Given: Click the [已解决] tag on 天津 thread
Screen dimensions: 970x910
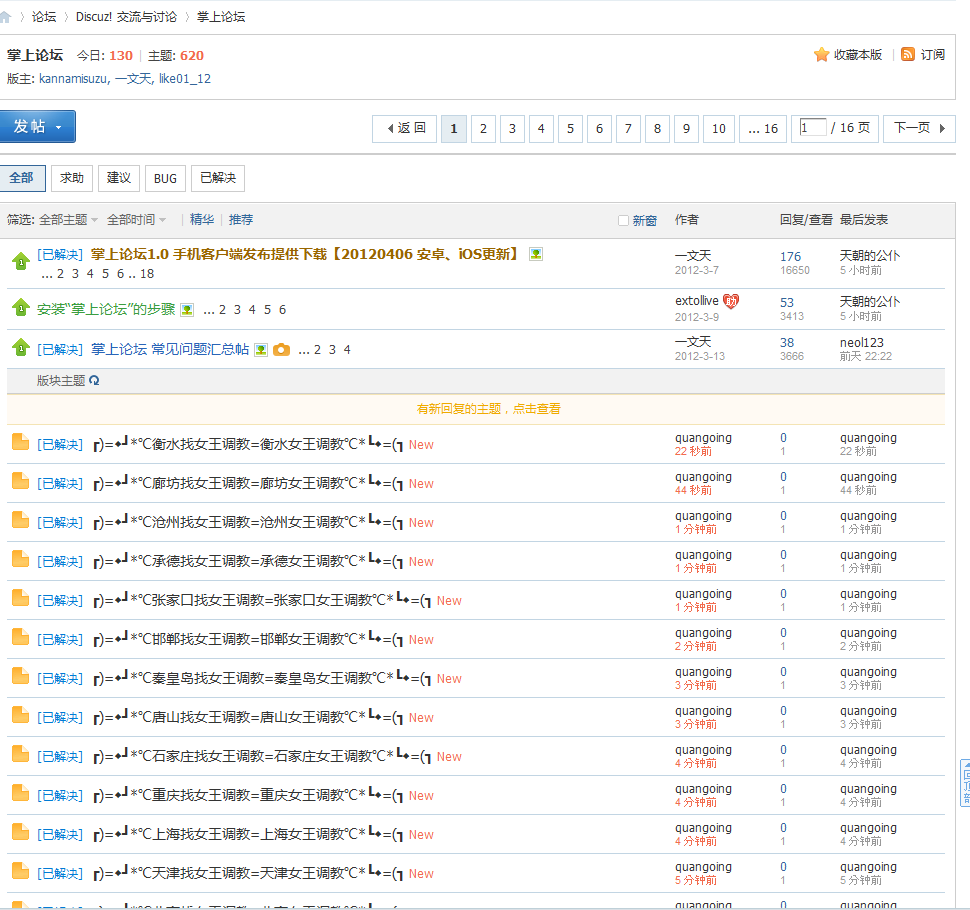Looking at the screenshot, I should tap(60, 874).
